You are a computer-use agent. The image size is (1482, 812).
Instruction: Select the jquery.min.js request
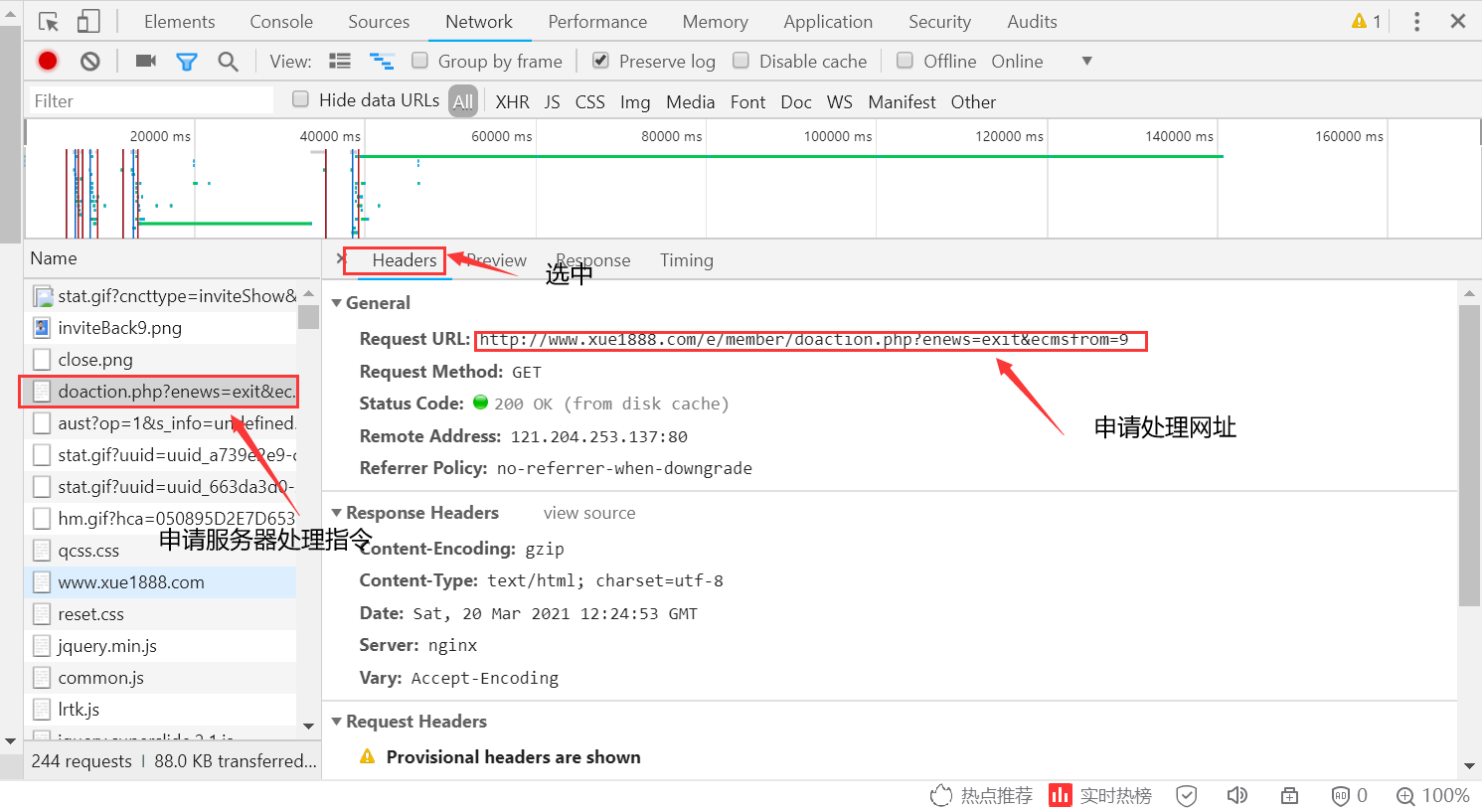[x=160, y=646]
